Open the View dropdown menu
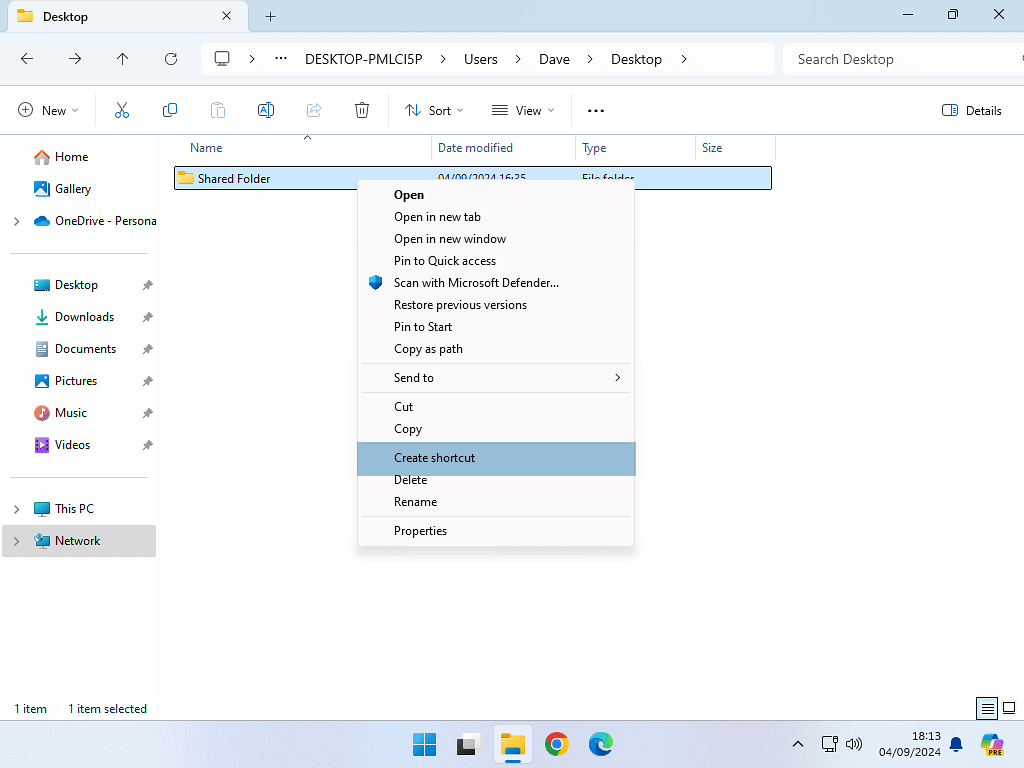This screenshot has height=768, width=1024. pyautogui.click(x=523, y=110)
